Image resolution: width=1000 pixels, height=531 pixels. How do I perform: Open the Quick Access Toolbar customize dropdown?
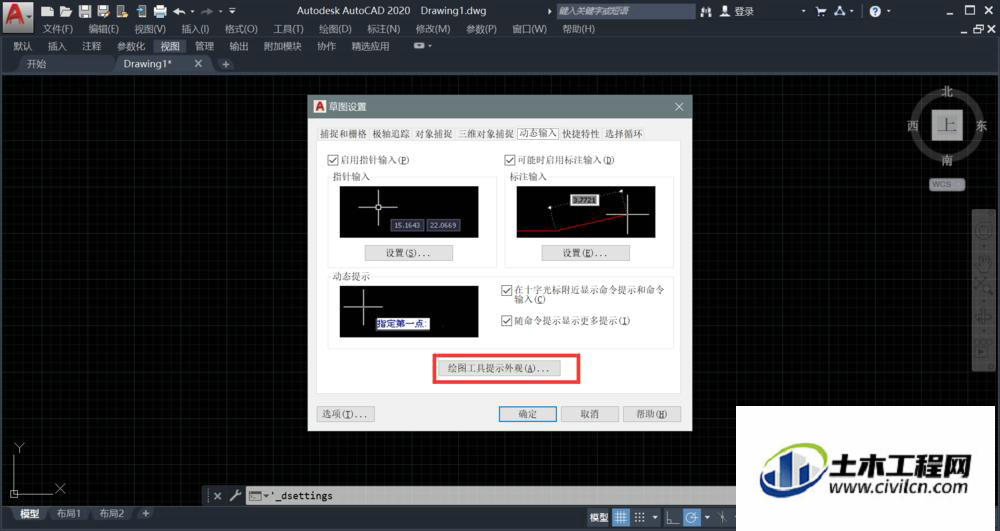click(232, 11)
